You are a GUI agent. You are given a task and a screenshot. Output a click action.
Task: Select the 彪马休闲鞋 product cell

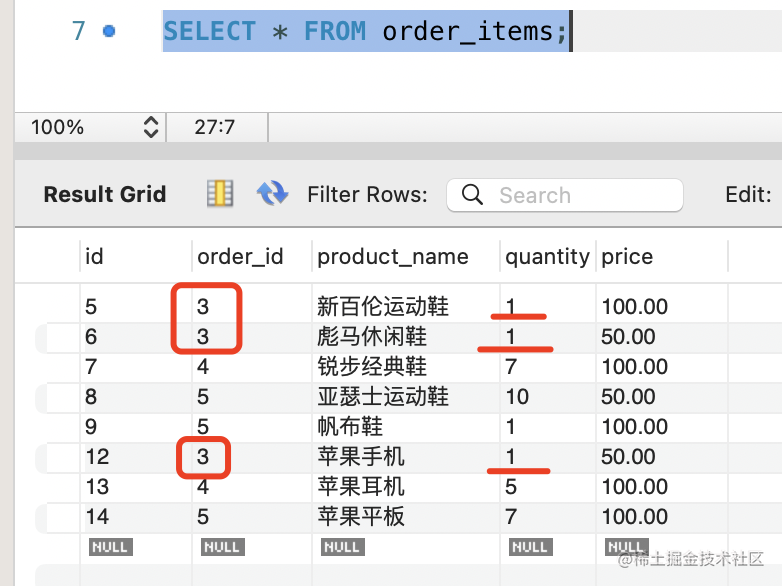pos(371,337)
